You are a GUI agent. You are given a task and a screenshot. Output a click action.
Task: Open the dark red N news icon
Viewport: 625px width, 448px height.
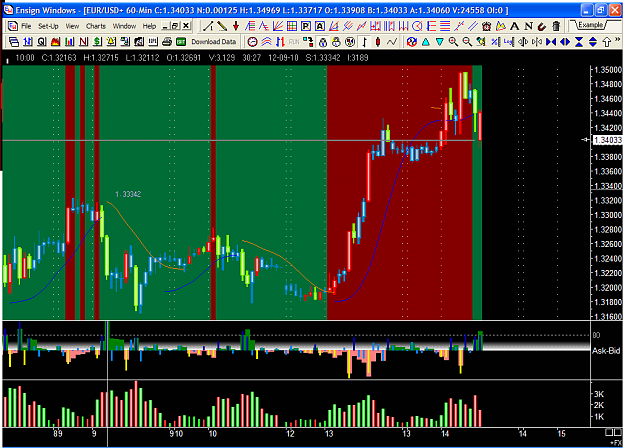click(83, 42)
